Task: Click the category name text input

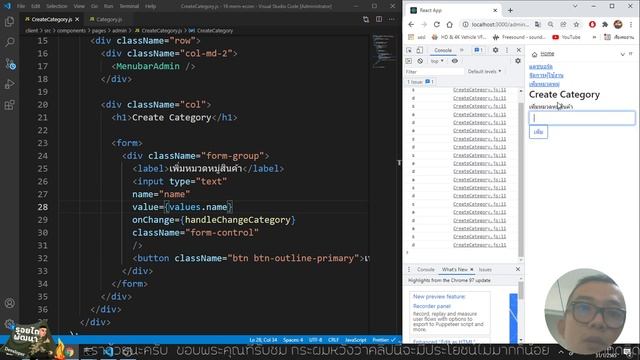Action: click(x=582, y=118)
